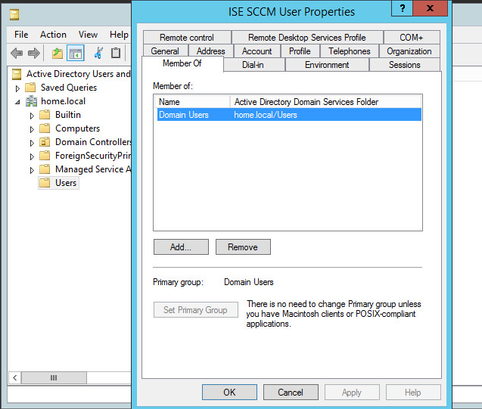The height and width of the screenshot is (409, 482).
Task: Switch to Remote Desktop Services Profile tab
Action: (307, 37)
